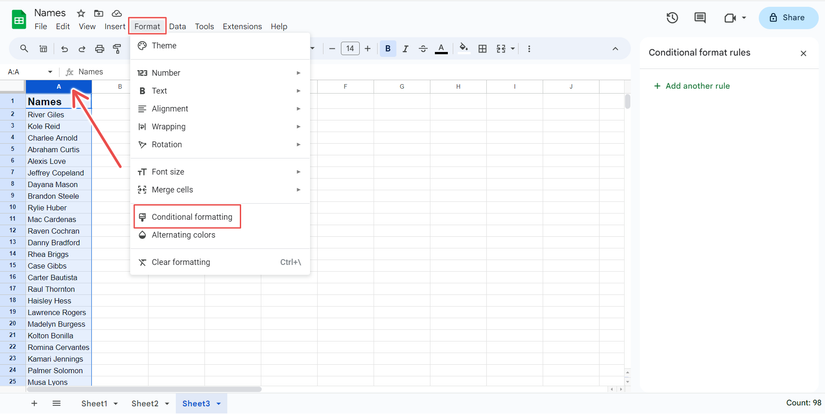
Task: Increase font size with plus button
Action: click(x=367, y=49)
